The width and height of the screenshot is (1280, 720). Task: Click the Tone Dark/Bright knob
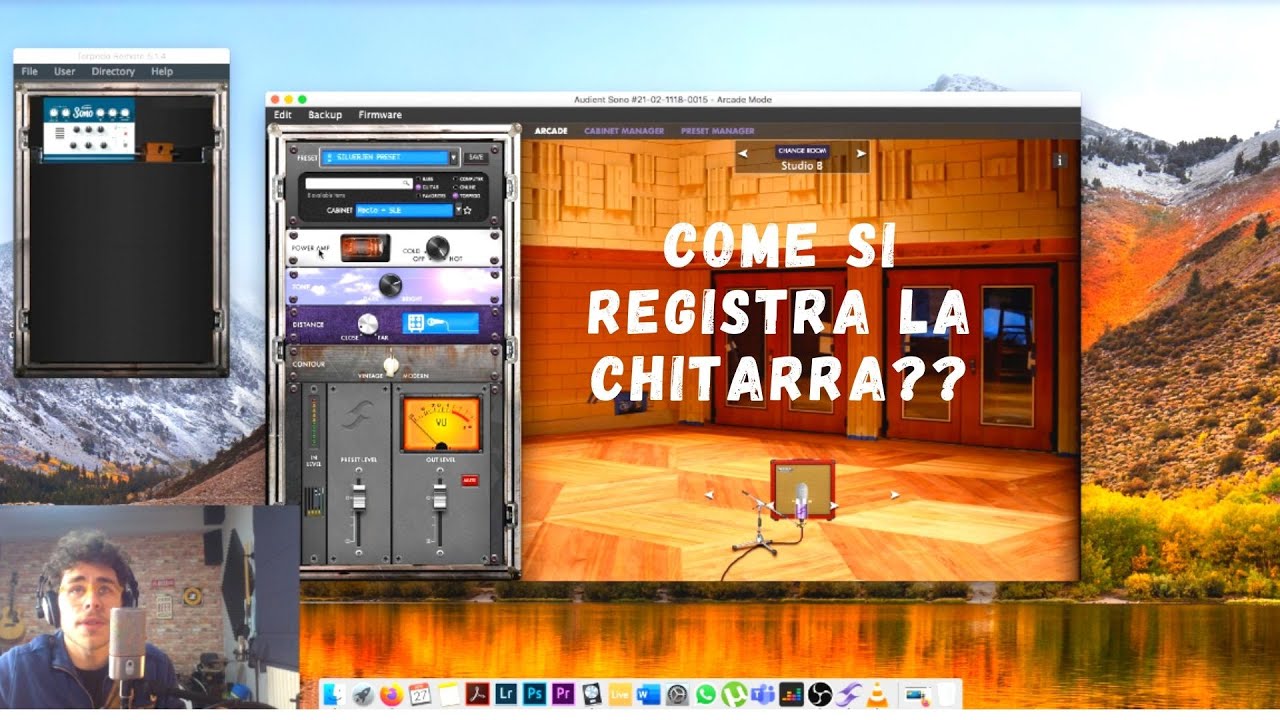pos(390,285)
